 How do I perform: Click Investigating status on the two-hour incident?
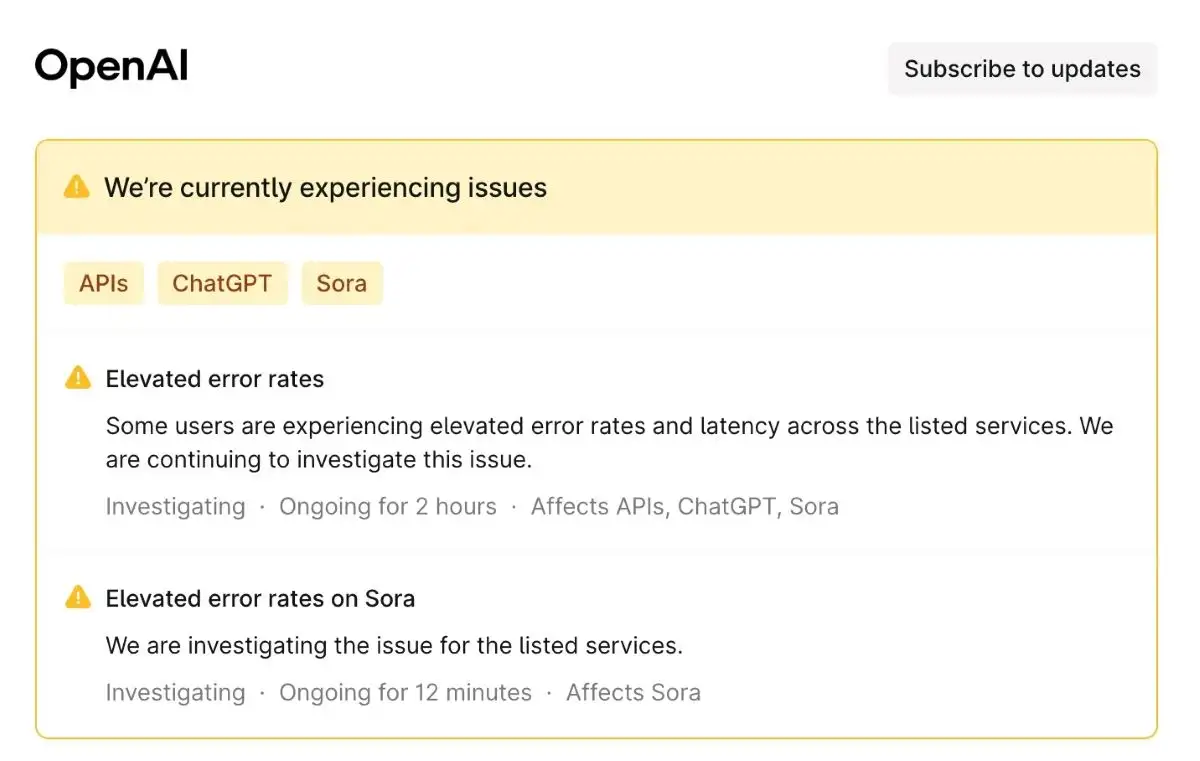[x=175, y=507]
